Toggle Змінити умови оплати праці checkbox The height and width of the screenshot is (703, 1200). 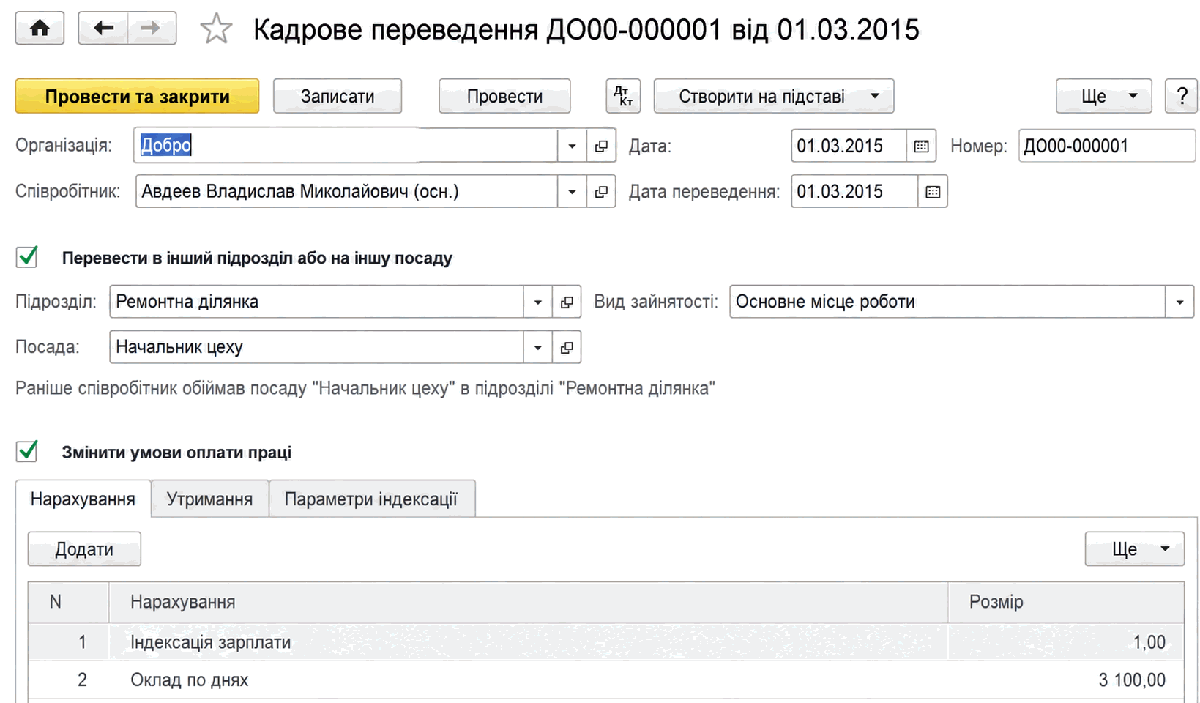tap(27, 452)
